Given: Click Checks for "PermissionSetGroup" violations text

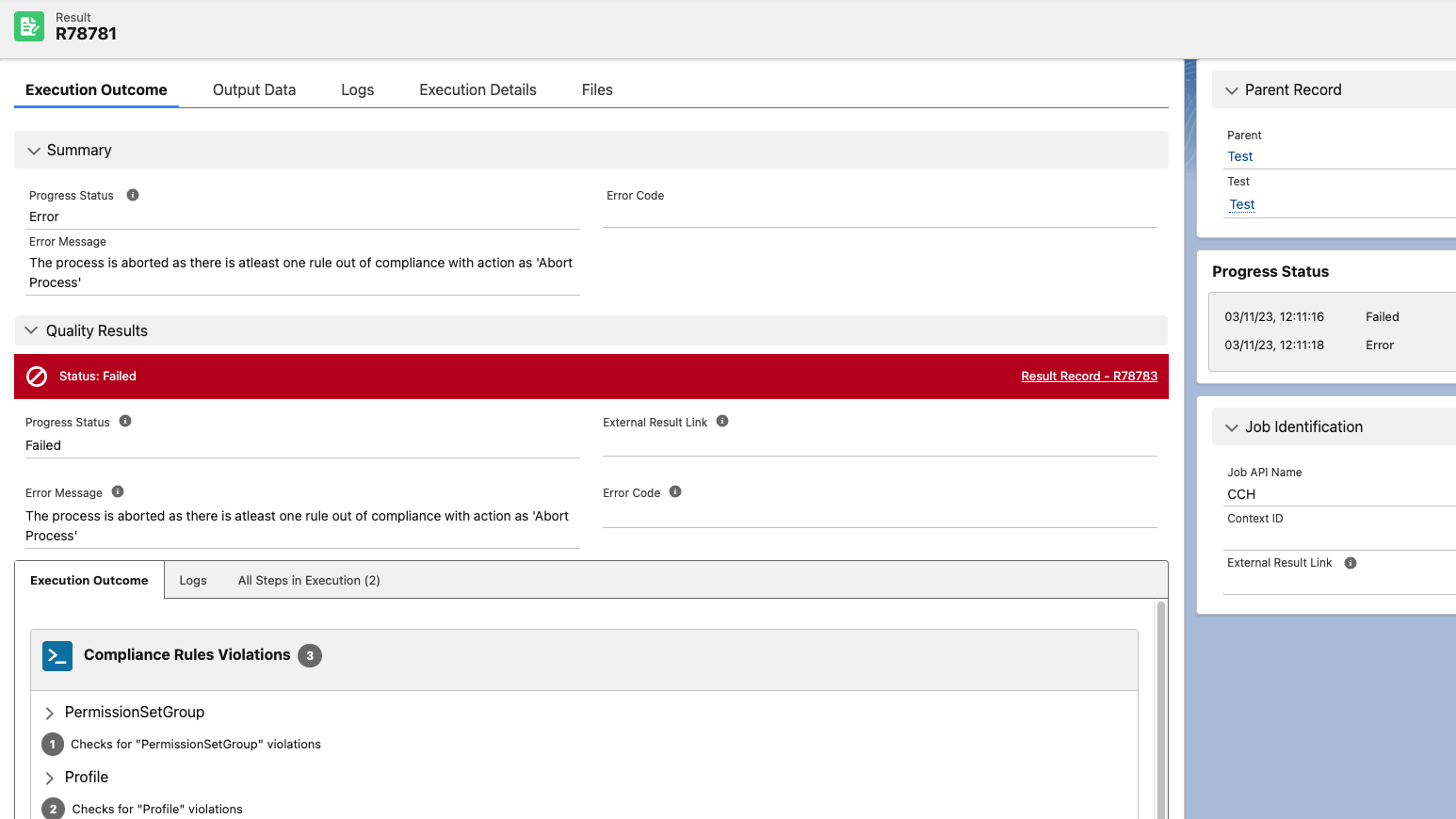Looking at the screenshot, I should [196, 744].
